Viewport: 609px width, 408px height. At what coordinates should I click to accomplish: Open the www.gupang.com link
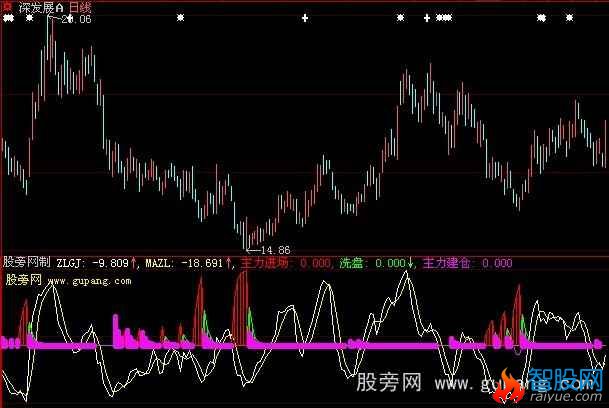coord(88,281)
